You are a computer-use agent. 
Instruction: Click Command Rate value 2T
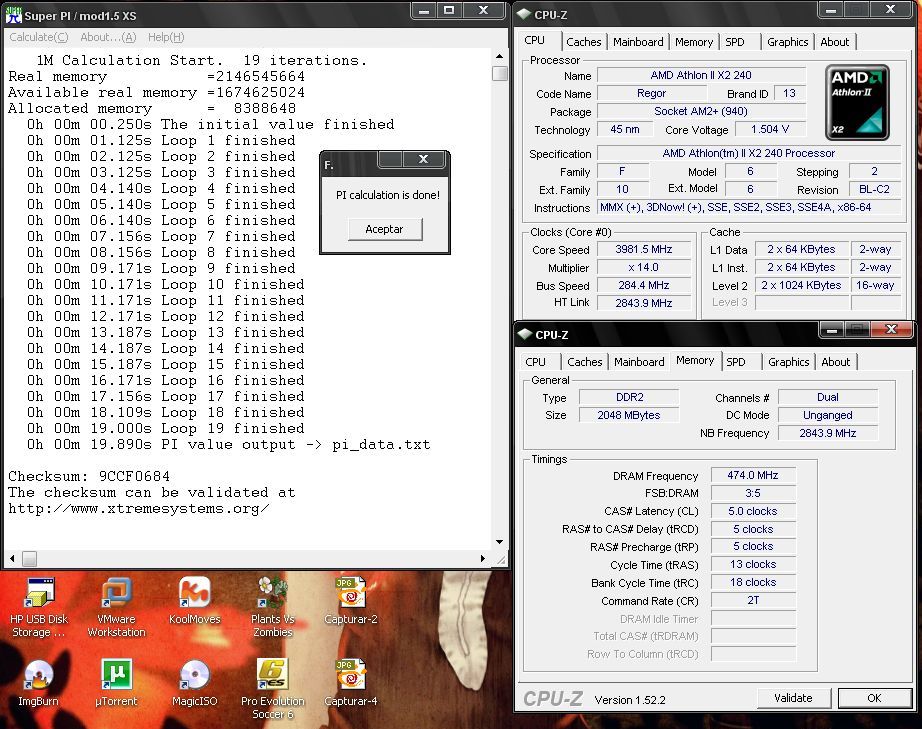[x=753, y=600]
